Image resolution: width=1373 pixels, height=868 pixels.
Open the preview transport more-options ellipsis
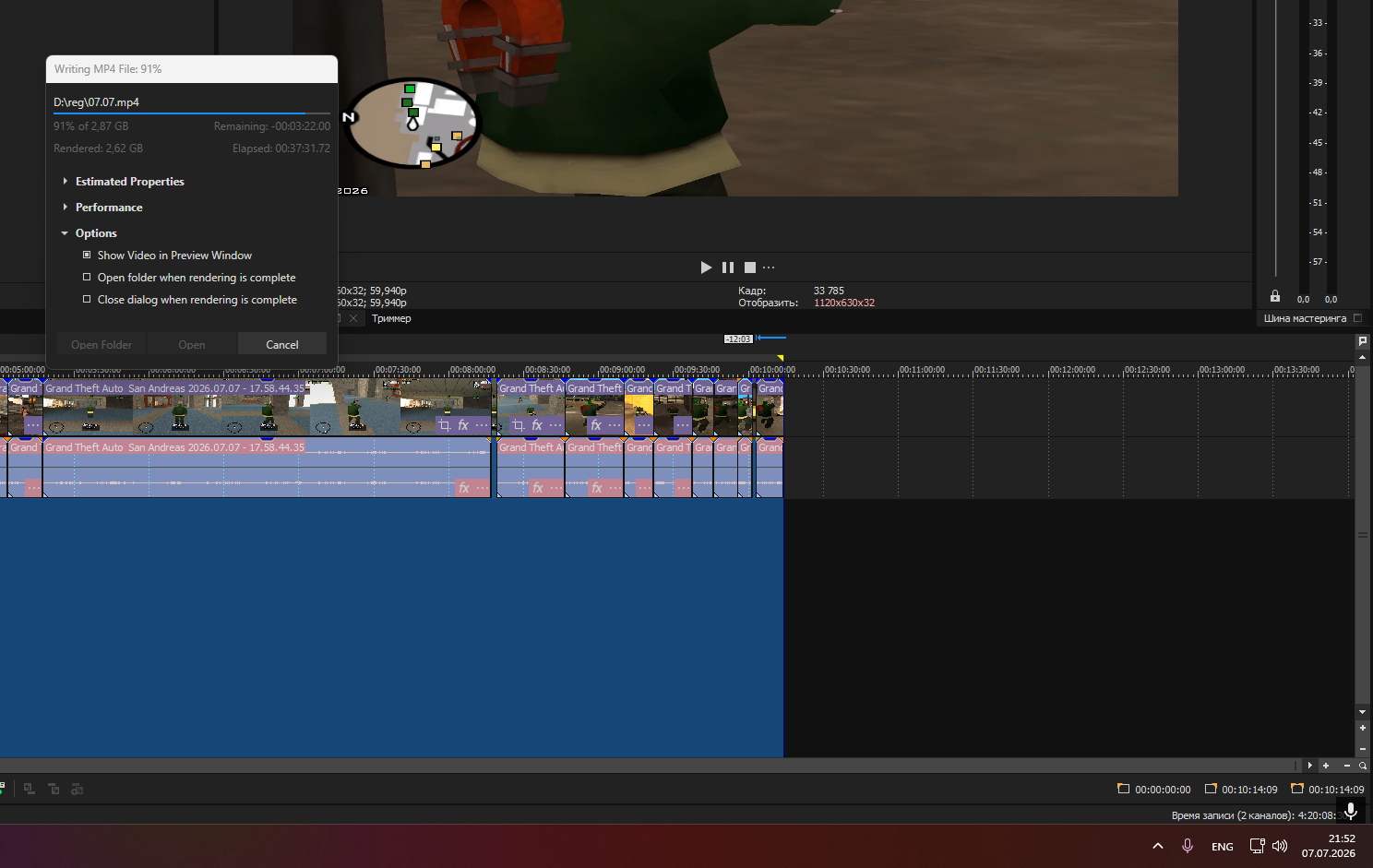769,268
